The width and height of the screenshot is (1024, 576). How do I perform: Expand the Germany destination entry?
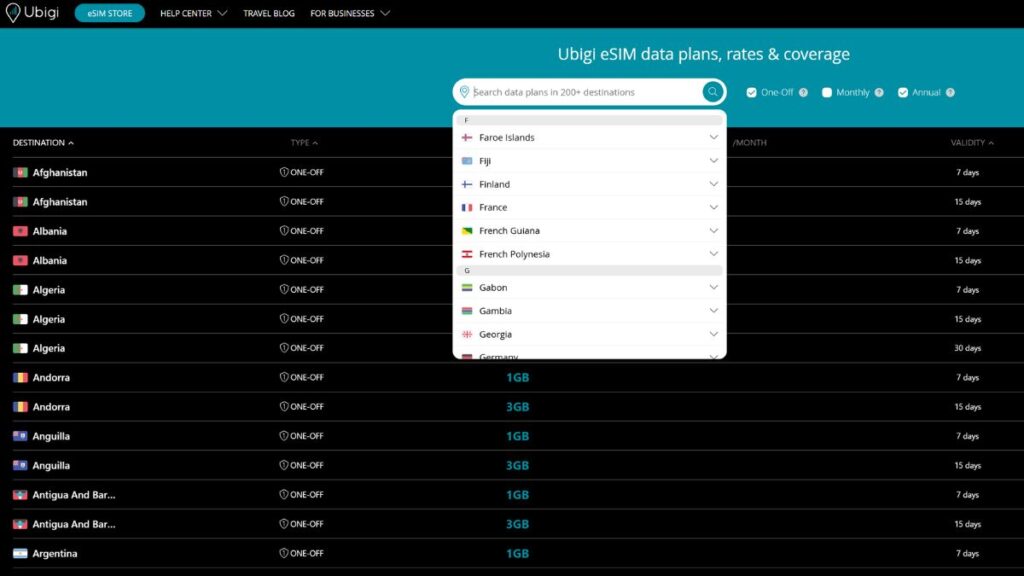(x=715, y=356)
